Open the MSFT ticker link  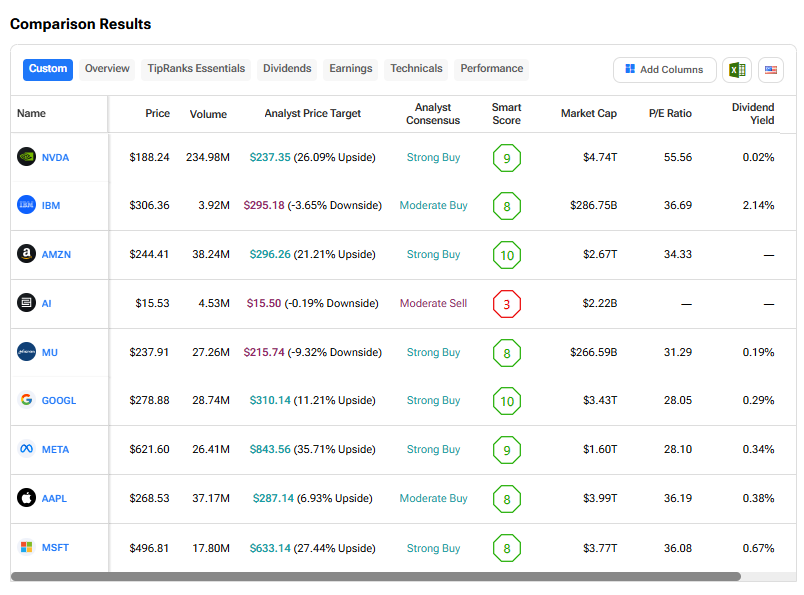55,548
